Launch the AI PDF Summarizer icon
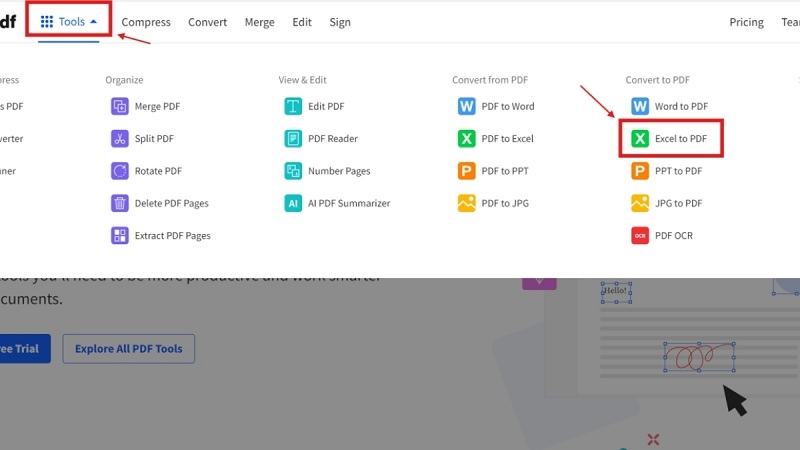Image resolution: width=800 pixels, height=450 pixels. pyautogui.click(x=293, y=203)
